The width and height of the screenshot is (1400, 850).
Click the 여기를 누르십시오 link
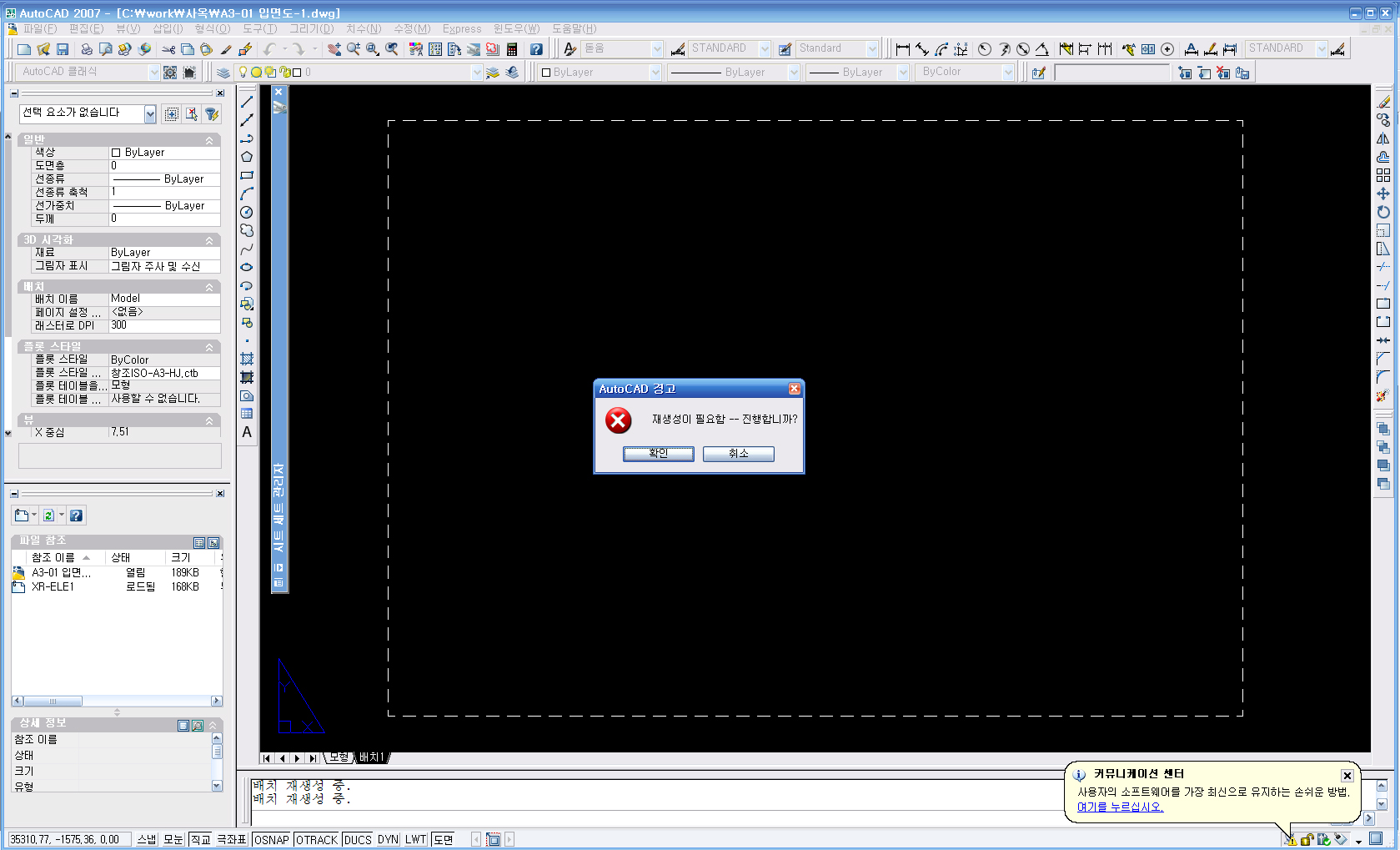[x=1119, y=807]
